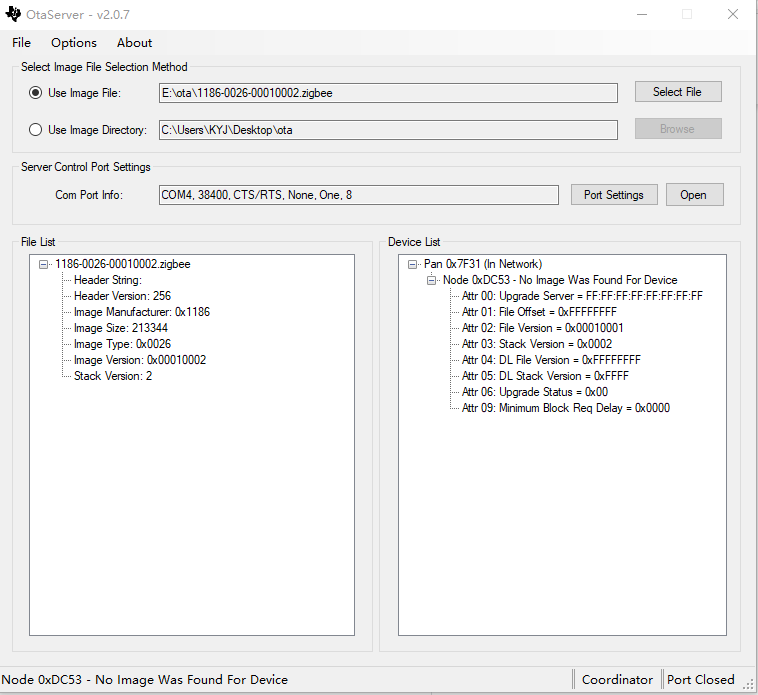The width and height of the screenshot is (758, 695).
Task: Select Attr 03: Stack Version row
Action: [537, 344]
